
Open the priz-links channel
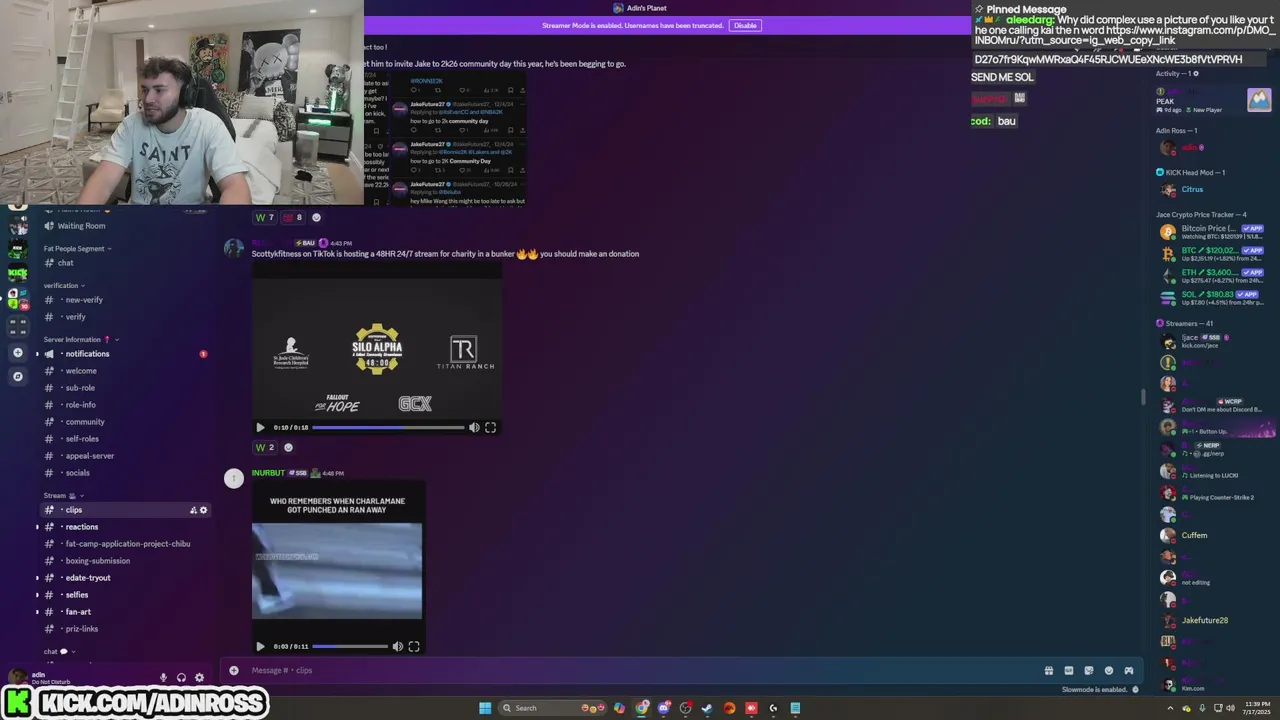[125, 629]
